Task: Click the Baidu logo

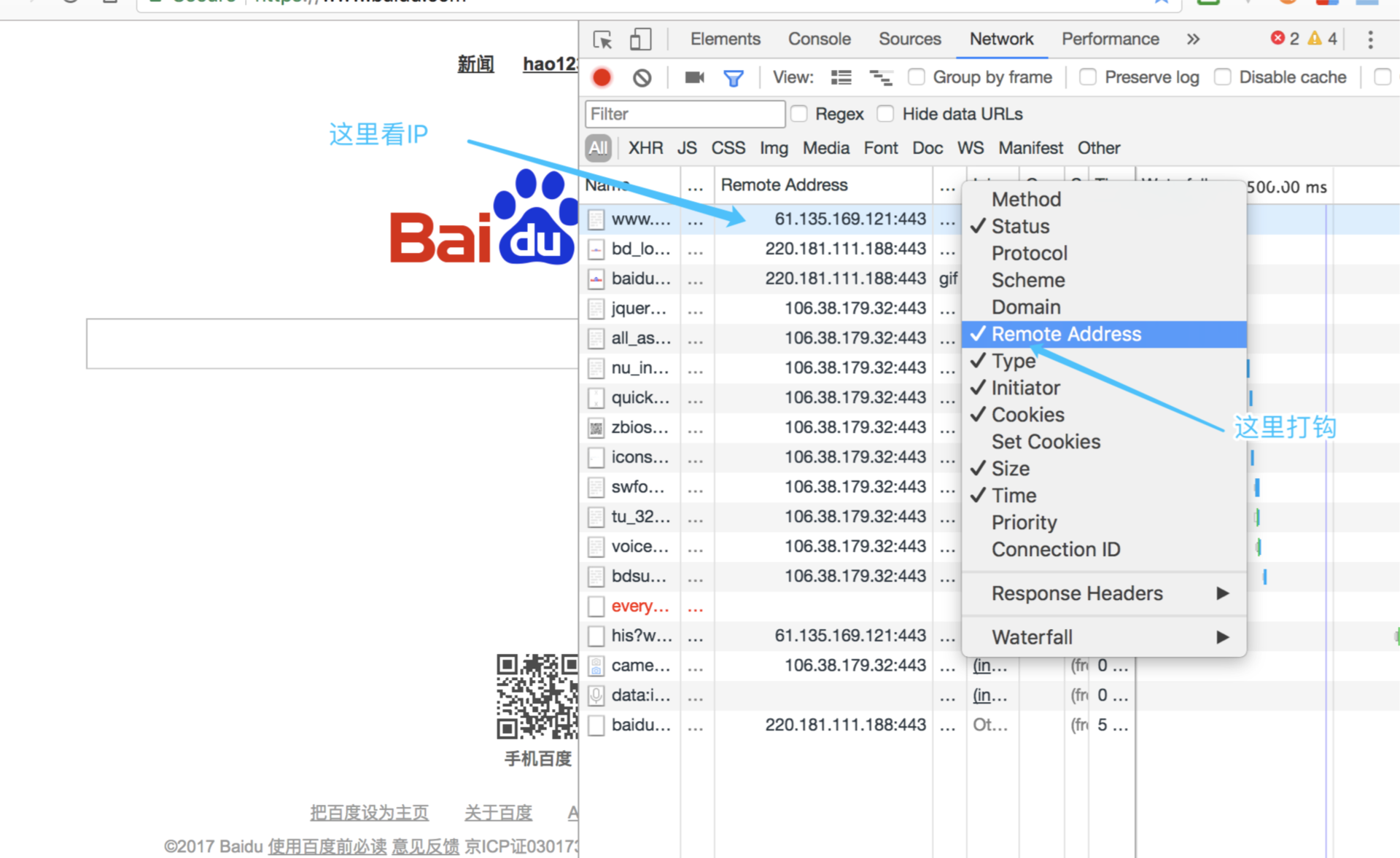Action: coord(484,217)
